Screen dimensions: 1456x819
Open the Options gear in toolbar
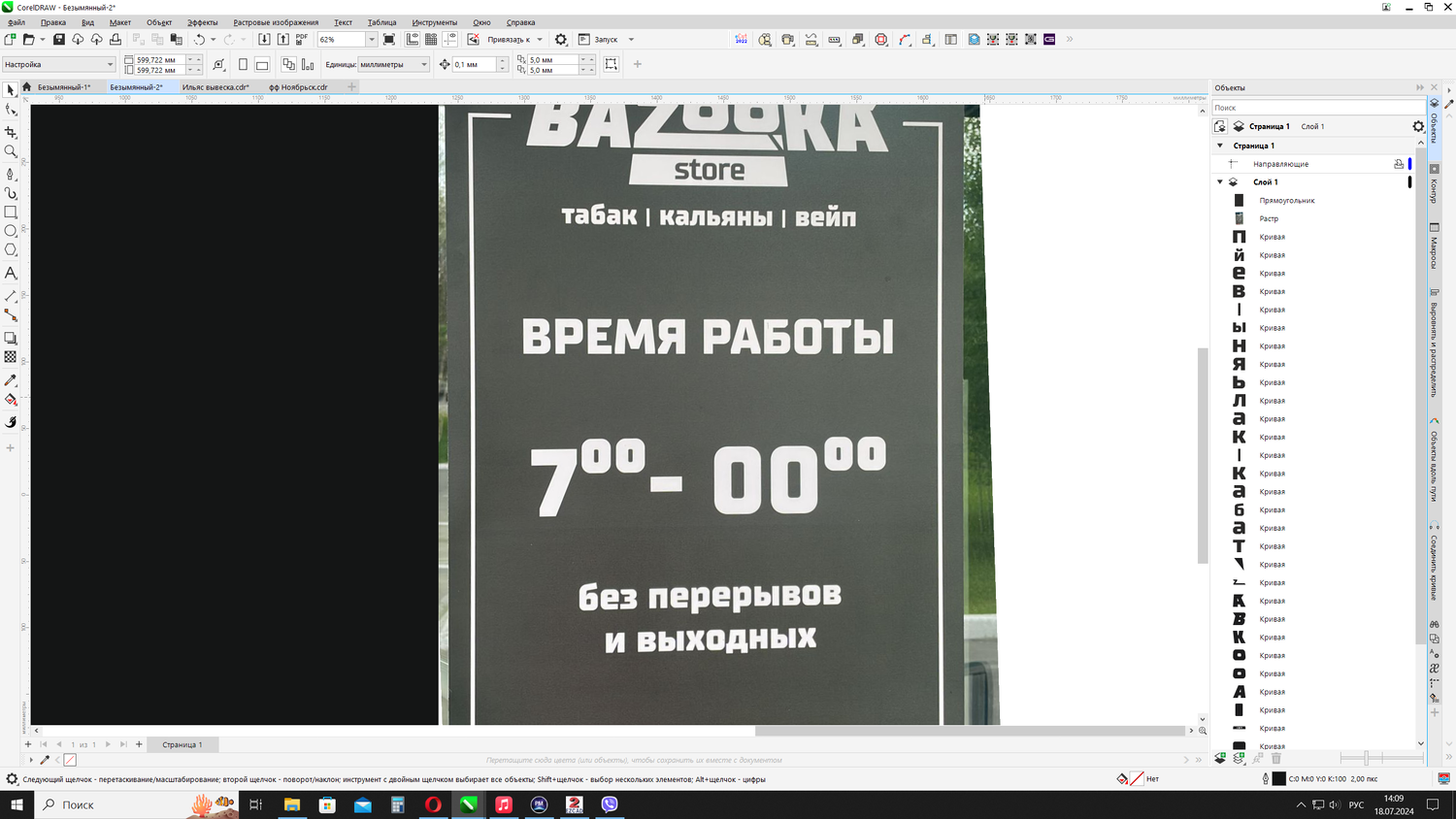[561, 40]
